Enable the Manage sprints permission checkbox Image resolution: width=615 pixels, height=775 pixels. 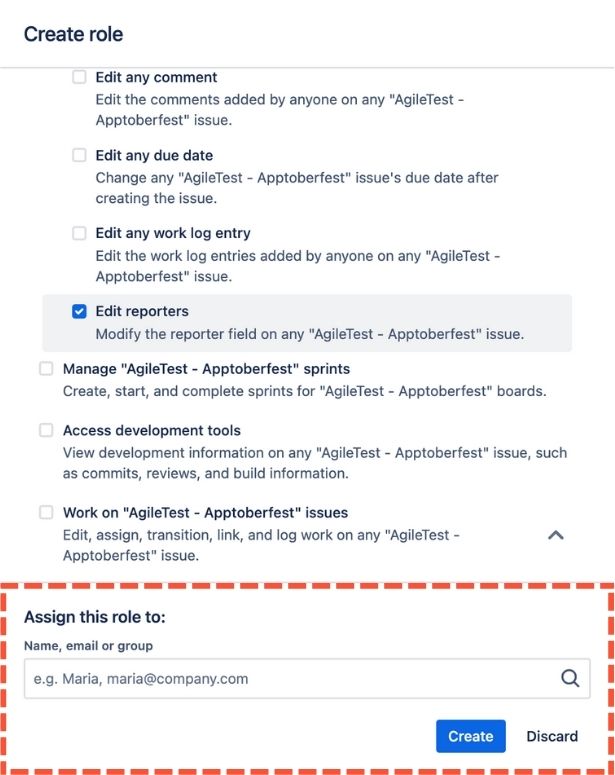[47, 369]
